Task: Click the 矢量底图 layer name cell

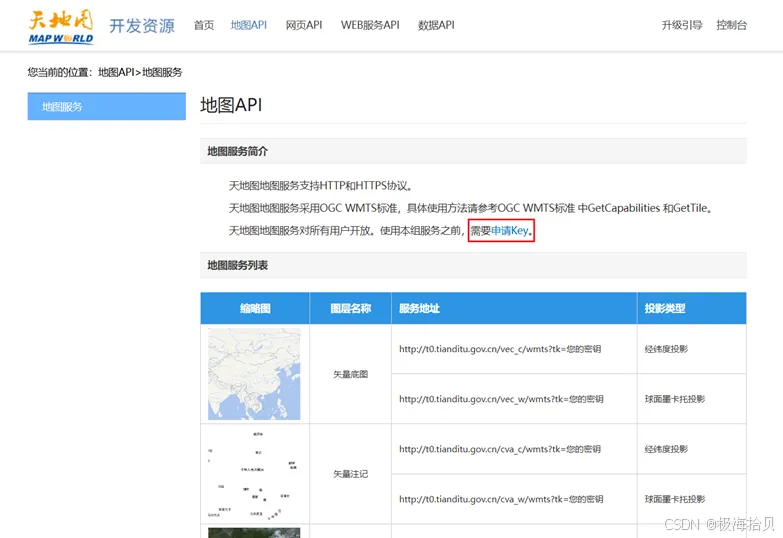Action: point(351,374)
